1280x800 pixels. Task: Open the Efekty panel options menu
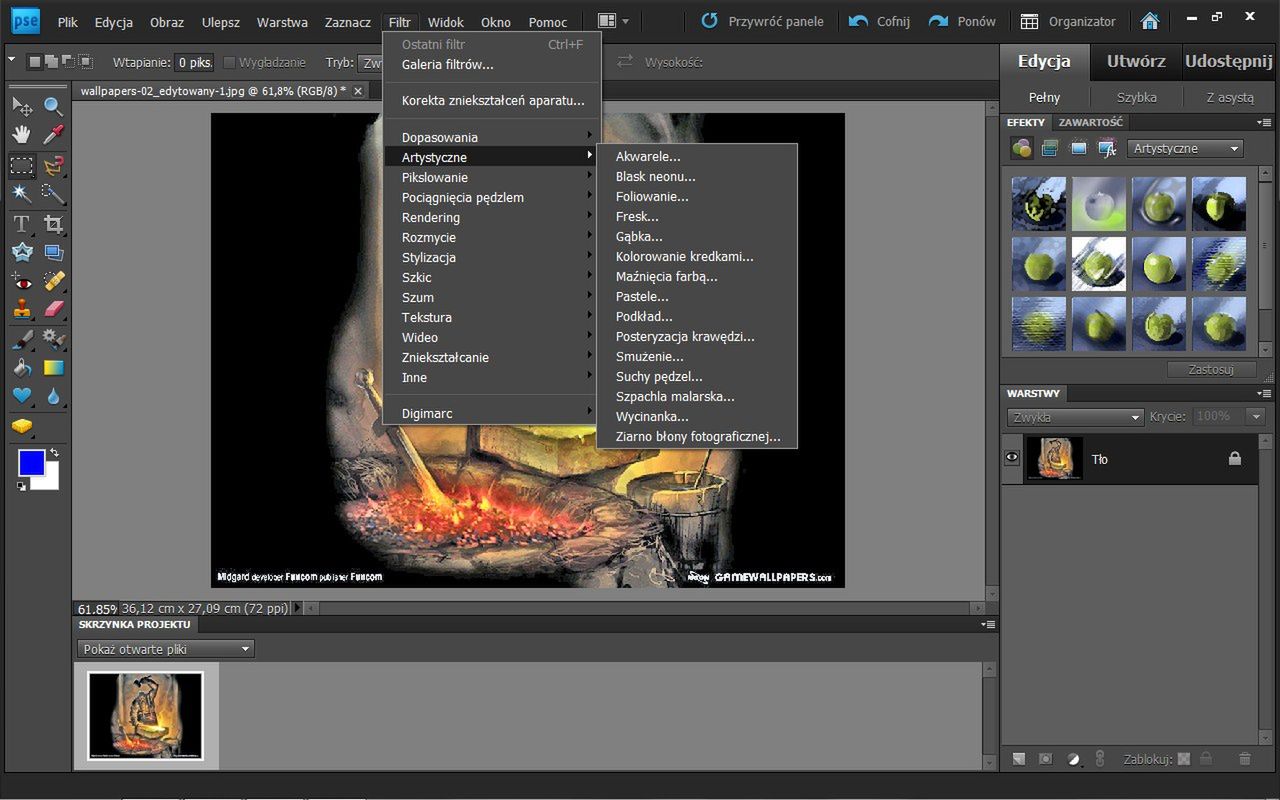click(1265, 123)
